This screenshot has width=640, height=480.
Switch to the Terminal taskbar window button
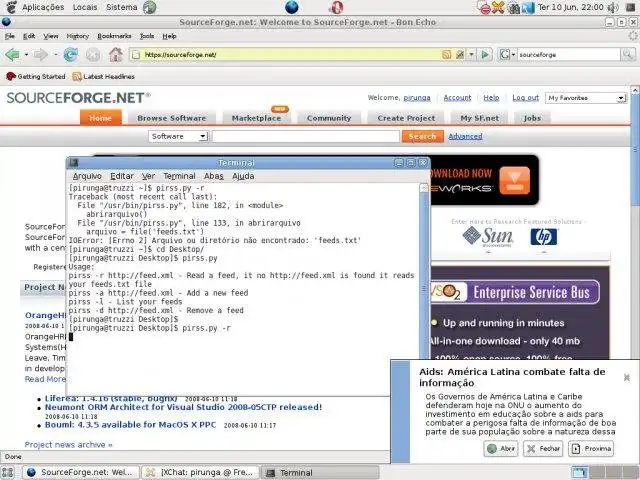tap(320, 473)
